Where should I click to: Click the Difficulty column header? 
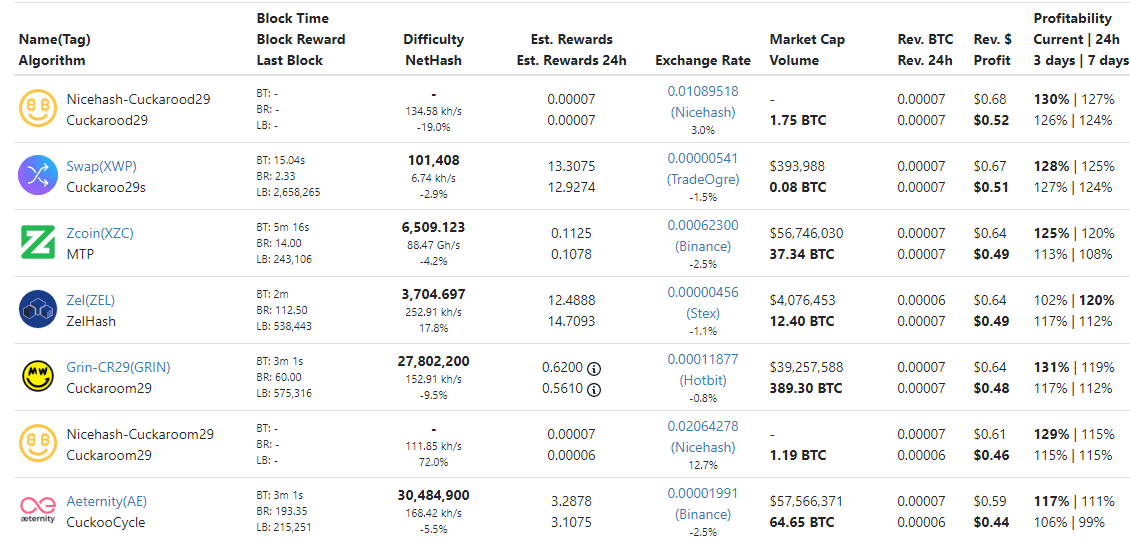[x=433, y=40]
